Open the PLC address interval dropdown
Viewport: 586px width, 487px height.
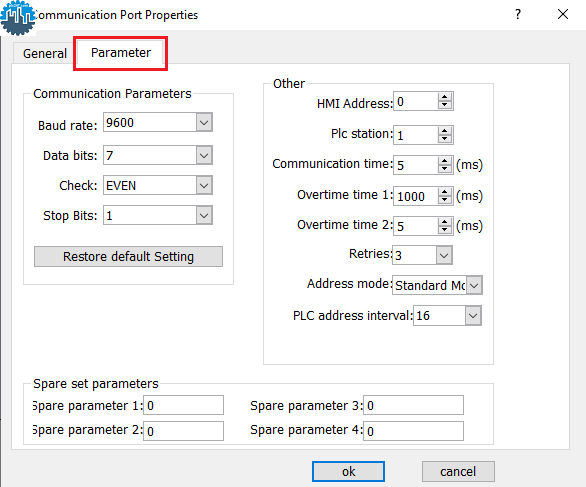[x=473, y=316]
